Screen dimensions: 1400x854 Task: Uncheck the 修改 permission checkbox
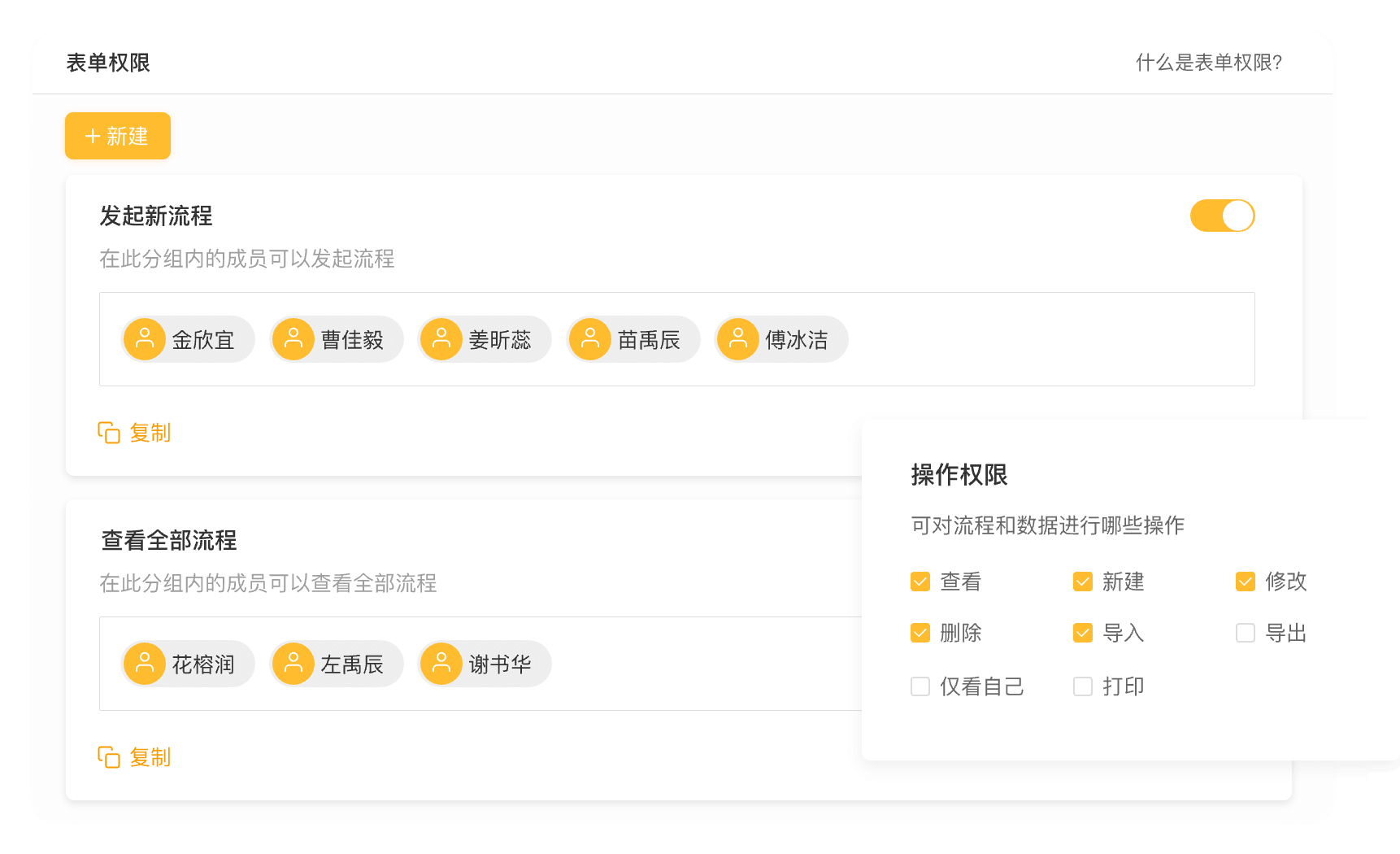coord(1246,582)
